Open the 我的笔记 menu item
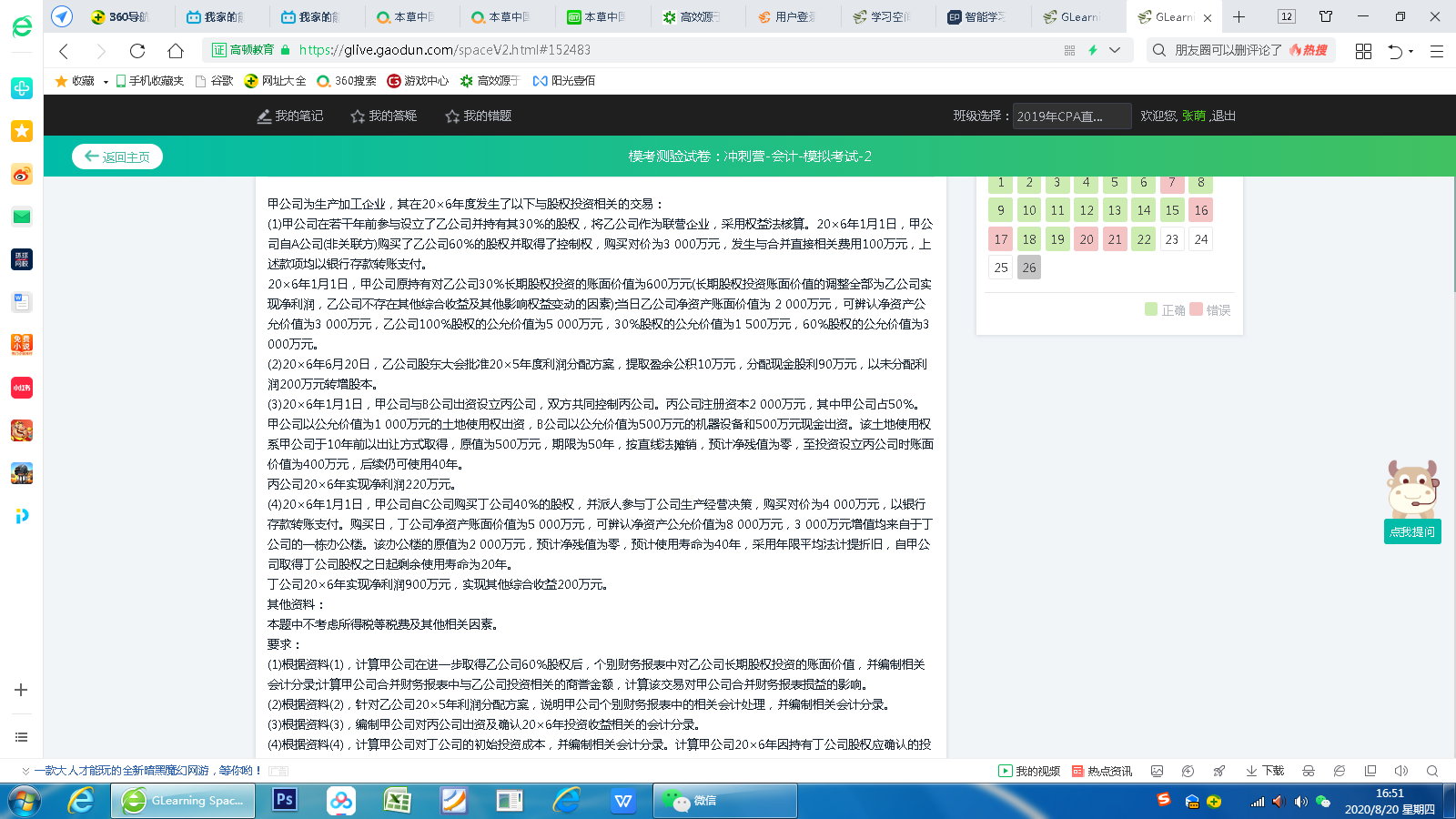 click(x=290, y=116)
